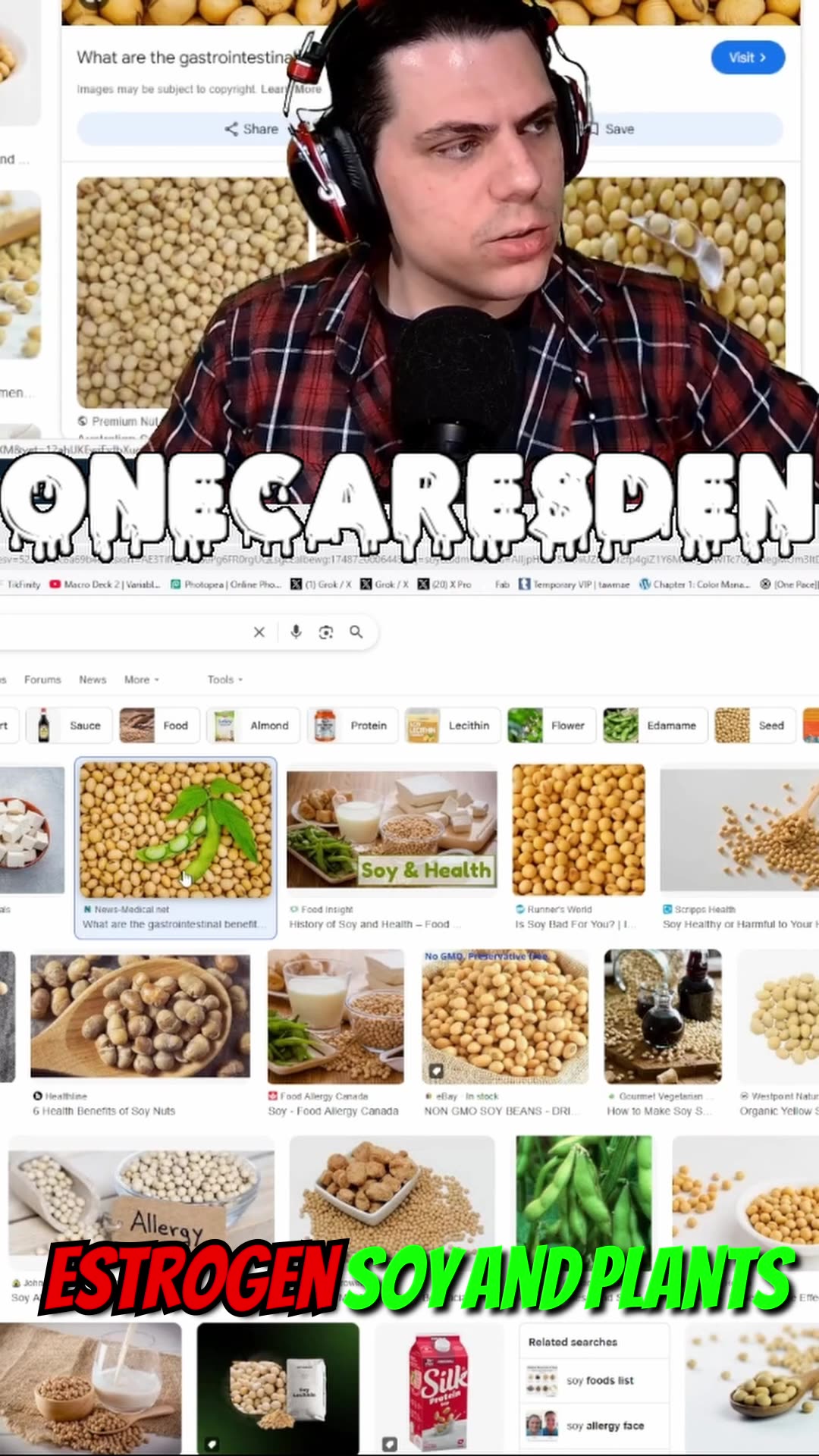819x1456 pixels.
Task: Click the magnifying glass search icon
Action: pyautogui.click(x=356, y=632)
